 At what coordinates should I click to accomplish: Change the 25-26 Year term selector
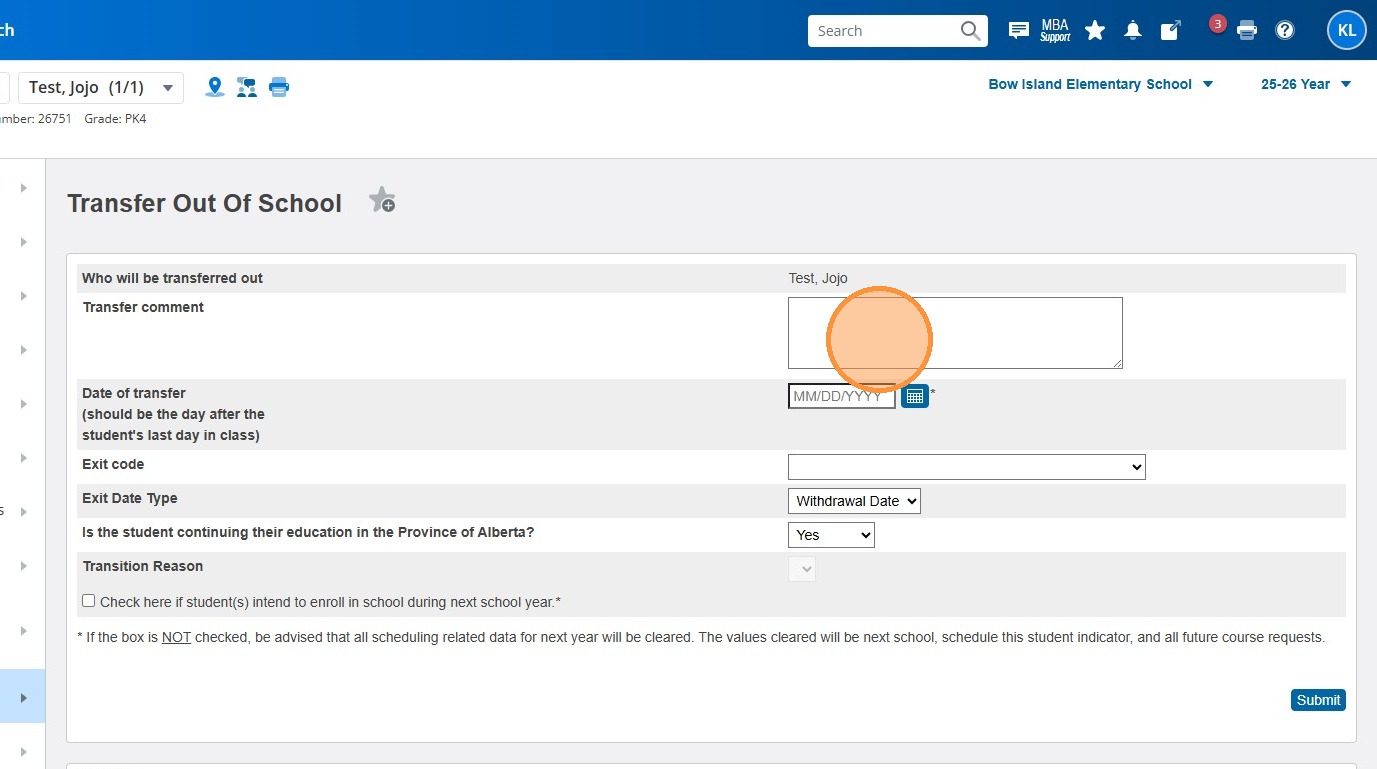pyautogui.click(x=1305, y=84)
